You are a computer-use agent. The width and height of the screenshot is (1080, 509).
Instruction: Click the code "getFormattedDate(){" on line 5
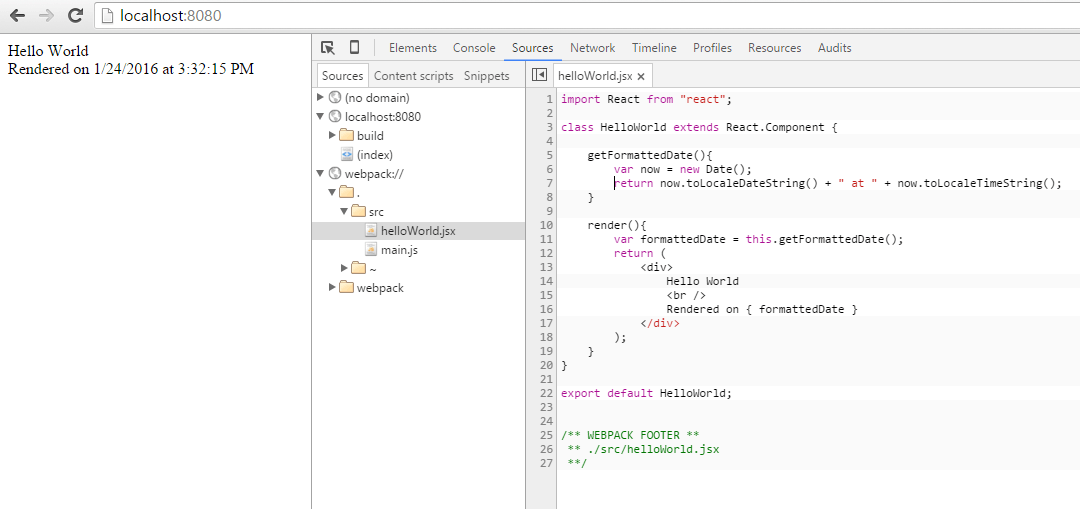(650, 155)
